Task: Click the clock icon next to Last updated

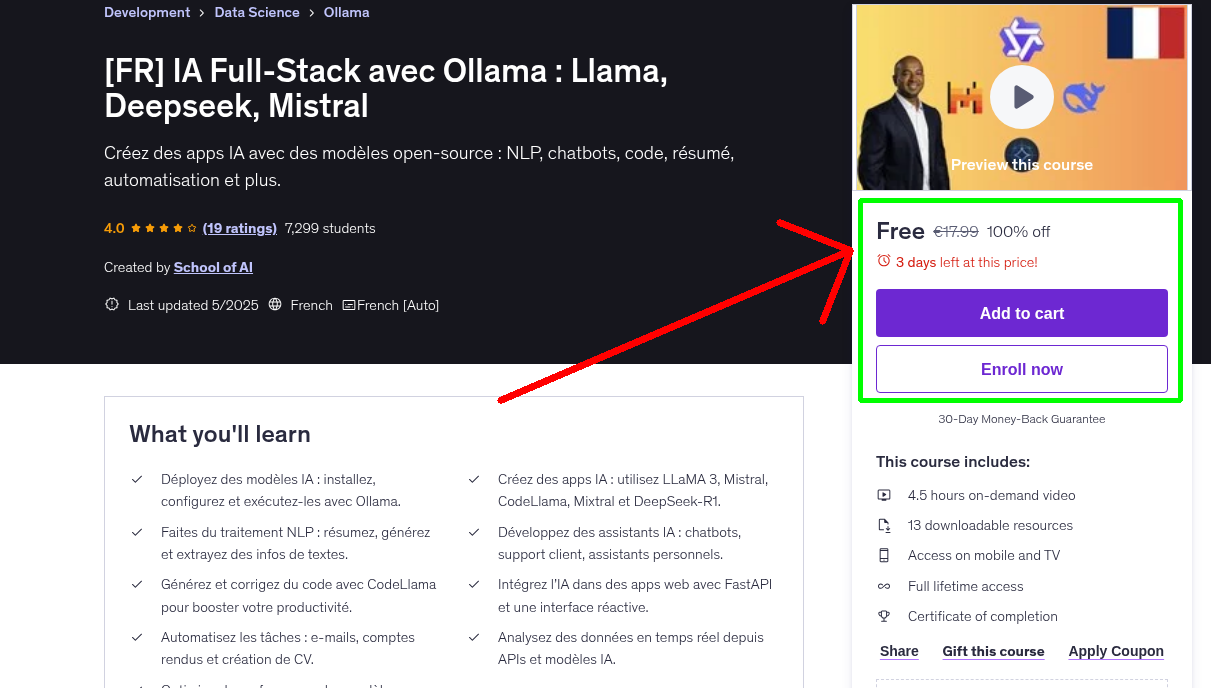Action: pos(111,305)
